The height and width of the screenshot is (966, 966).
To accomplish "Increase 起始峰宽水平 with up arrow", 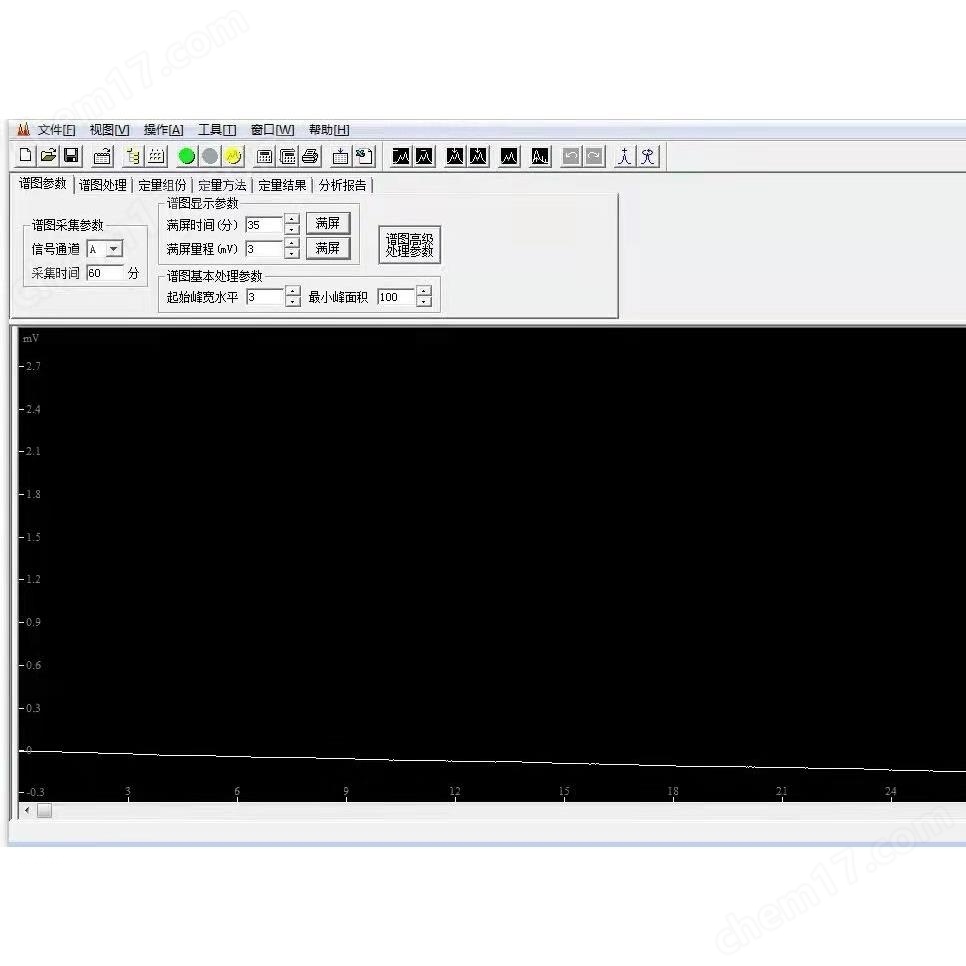I will point(293,291).
